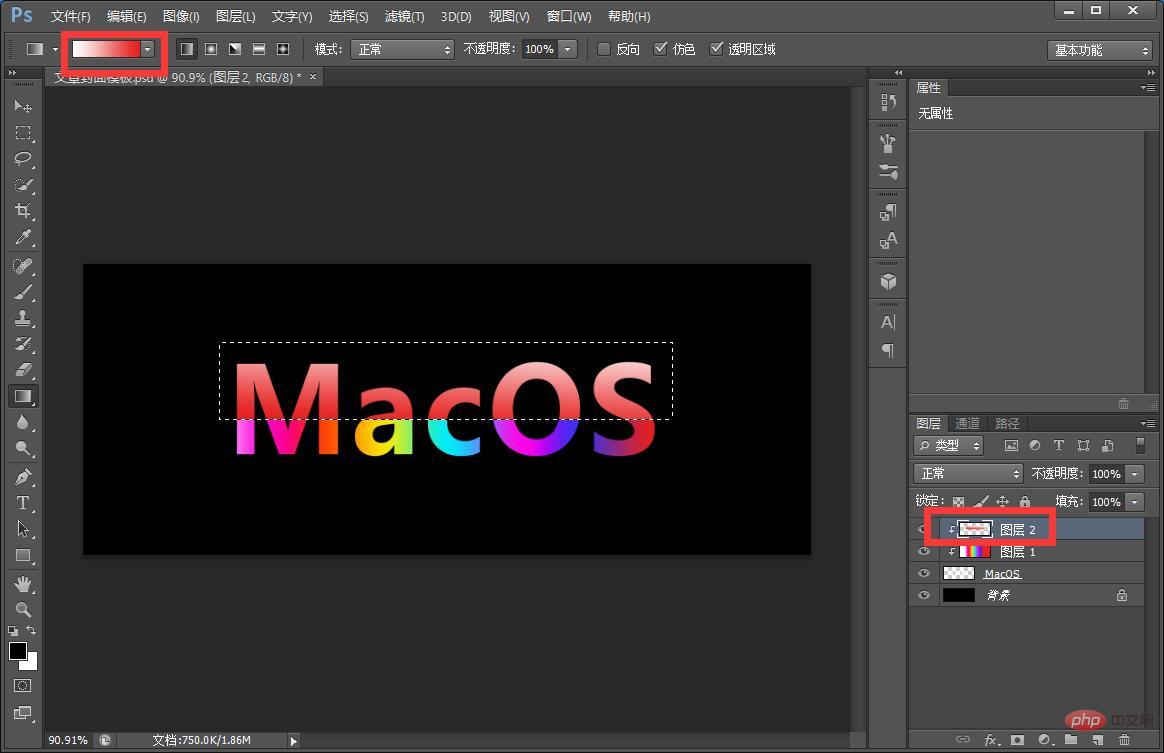Click the gradient preview swatch
This screenshot has width=1164, height=753.
[105, 49]
